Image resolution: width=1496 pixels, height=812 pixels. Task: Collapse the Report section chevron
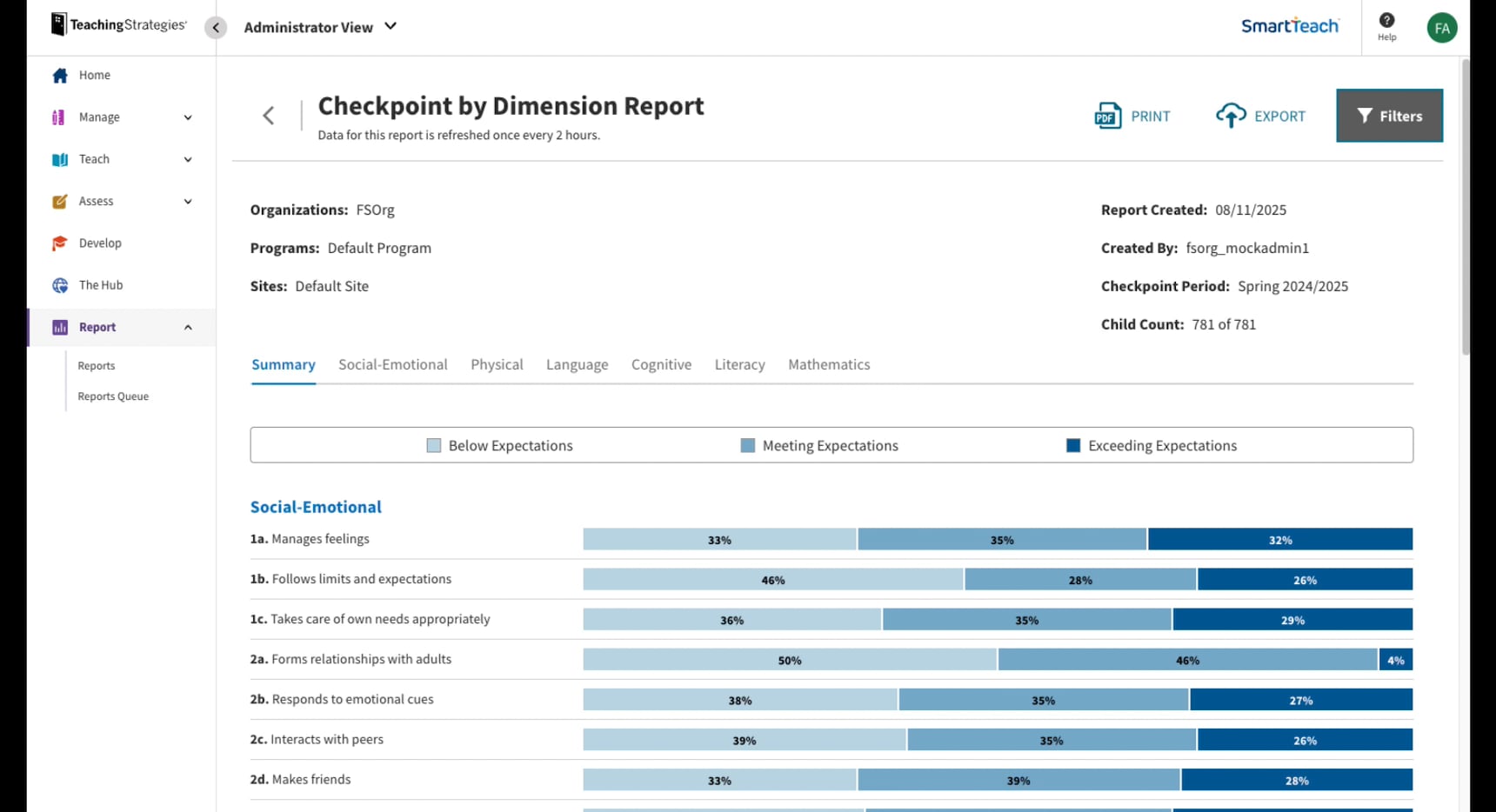(x=188, y=328)
